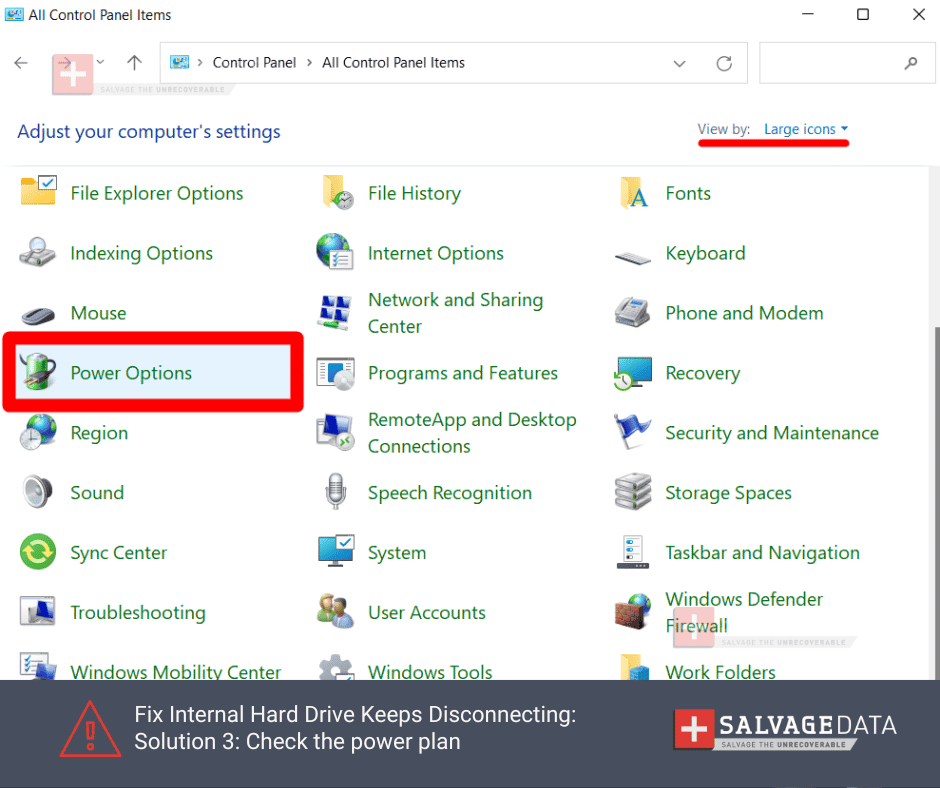The image size is (940, 788).
Task: Open Indexing Options icon
Action: 37,252
